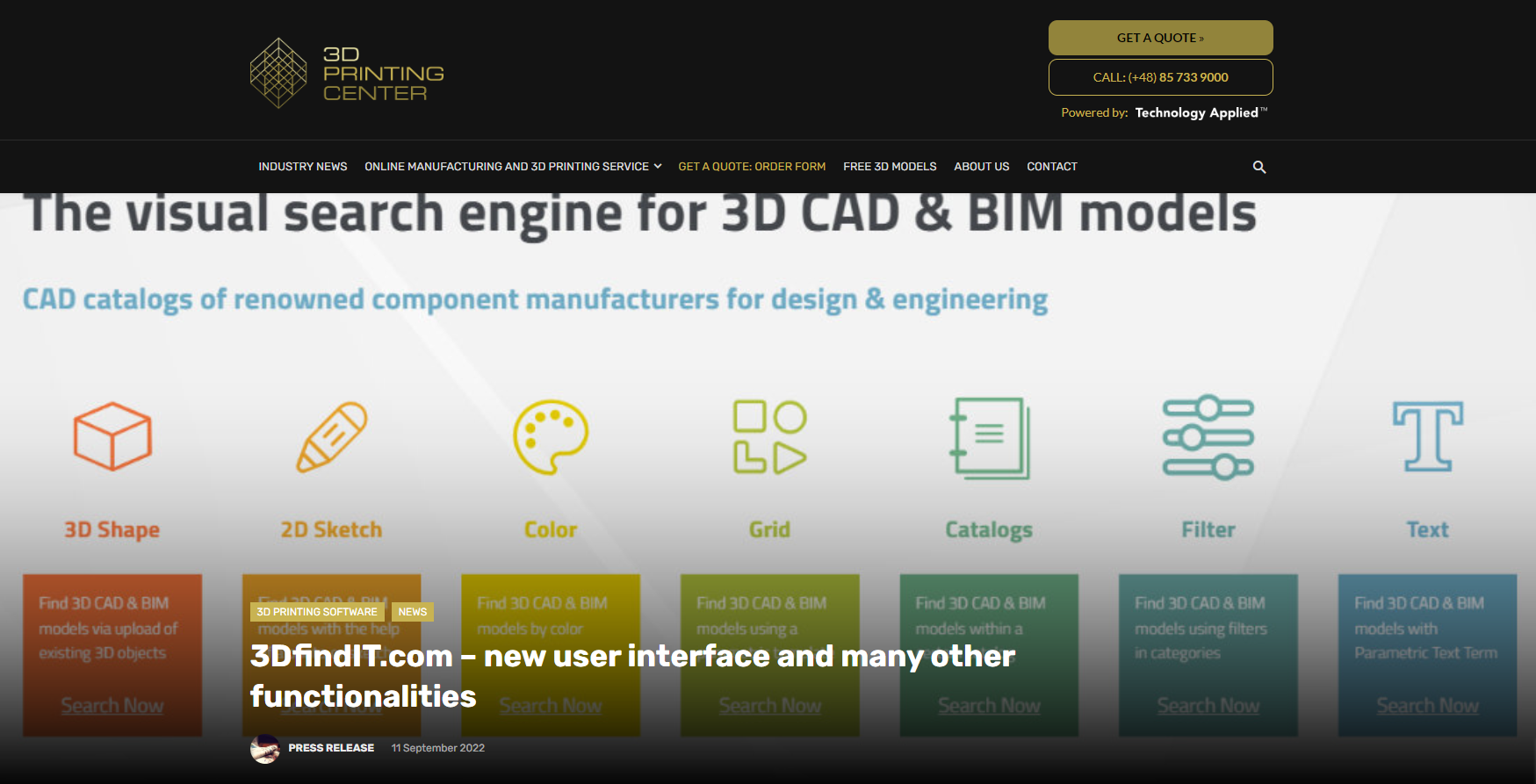Click the Filter sliders icon

coord(1208,437)
